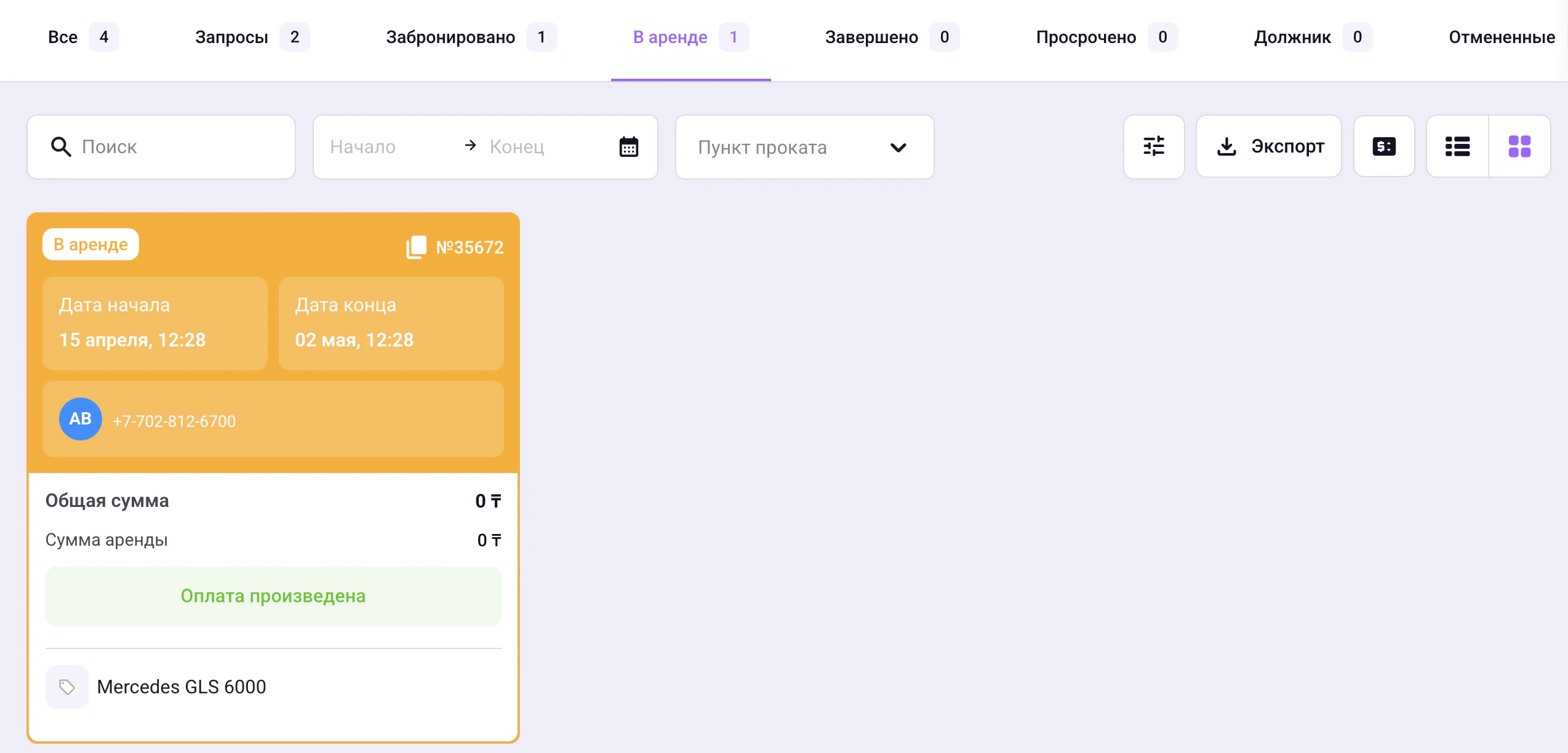Open the Пункт проката dropdown
Screen dimensions: 1568x753
804,147
